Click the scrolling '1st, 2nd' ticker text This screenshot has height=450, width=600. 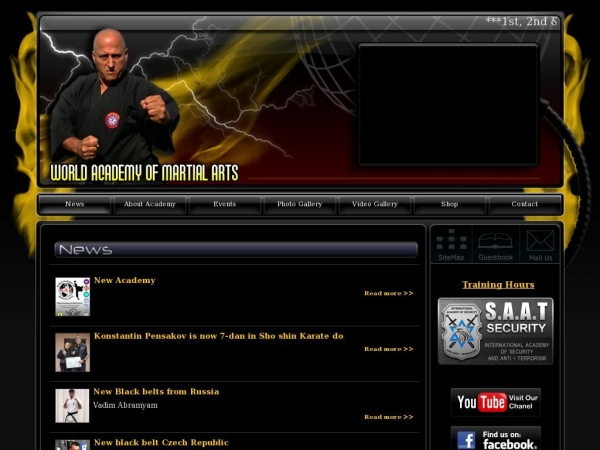(x=521, y=21)
